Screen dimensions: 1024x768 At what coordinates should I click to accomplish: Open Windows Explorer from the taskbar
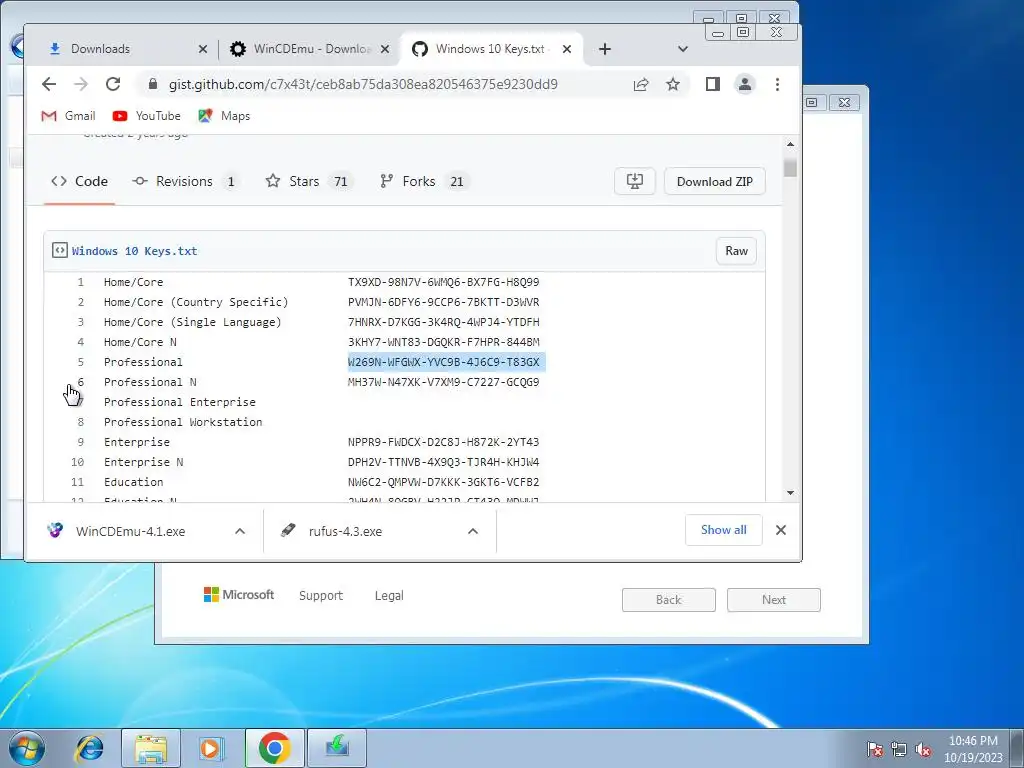[x=151, y=748]
